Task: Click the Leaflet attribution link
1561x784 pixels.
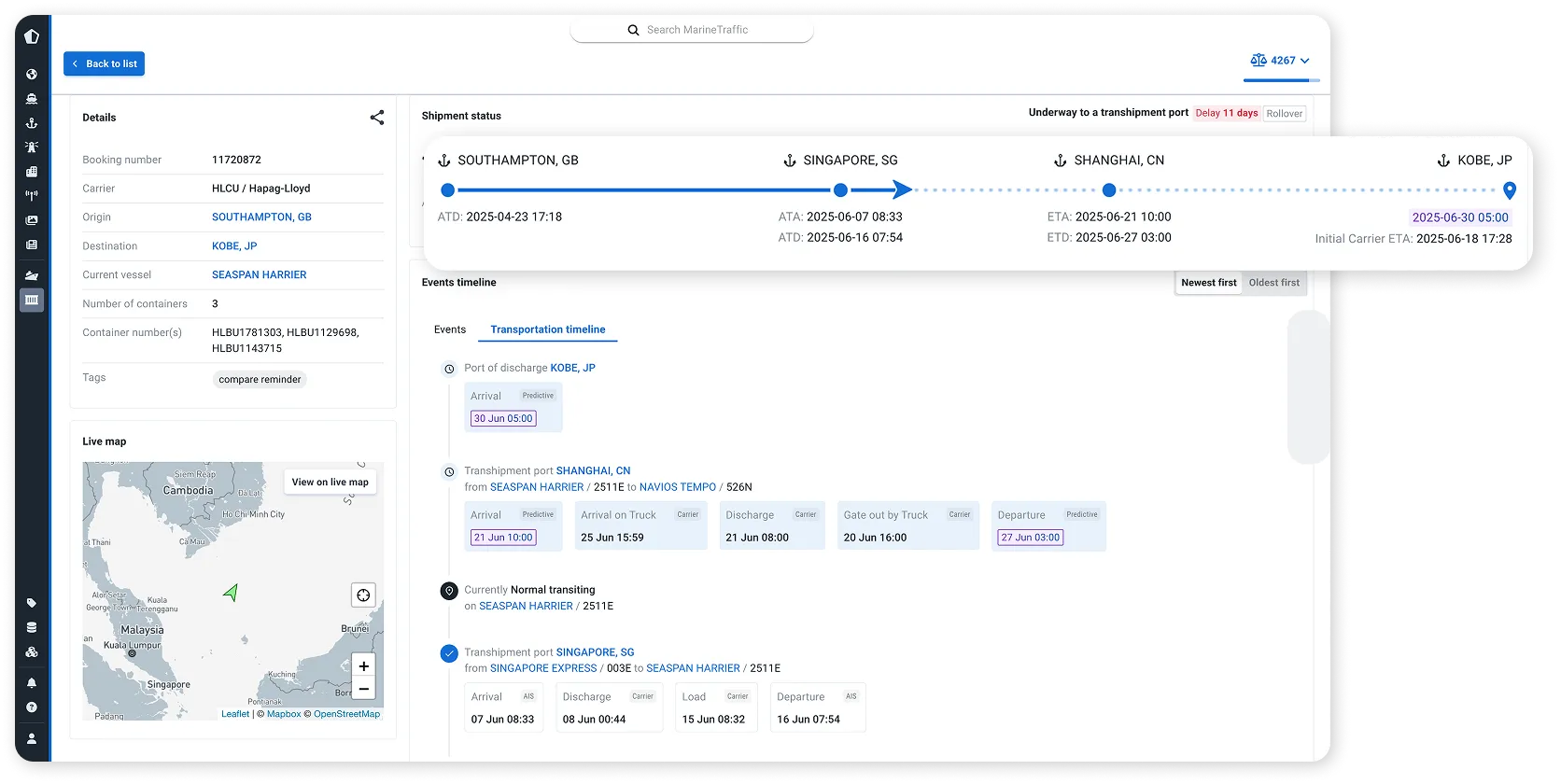Action: (x=235, y=714)
